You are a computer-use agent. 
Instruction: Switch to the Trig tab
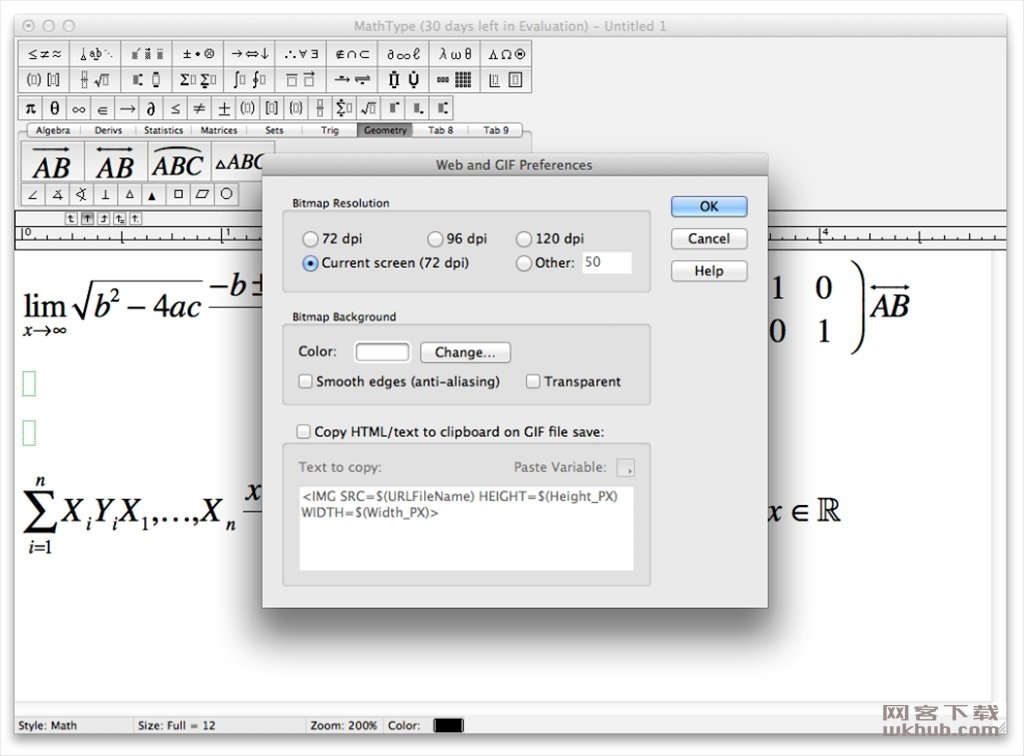pyautogui.click(x=330, y=130)
